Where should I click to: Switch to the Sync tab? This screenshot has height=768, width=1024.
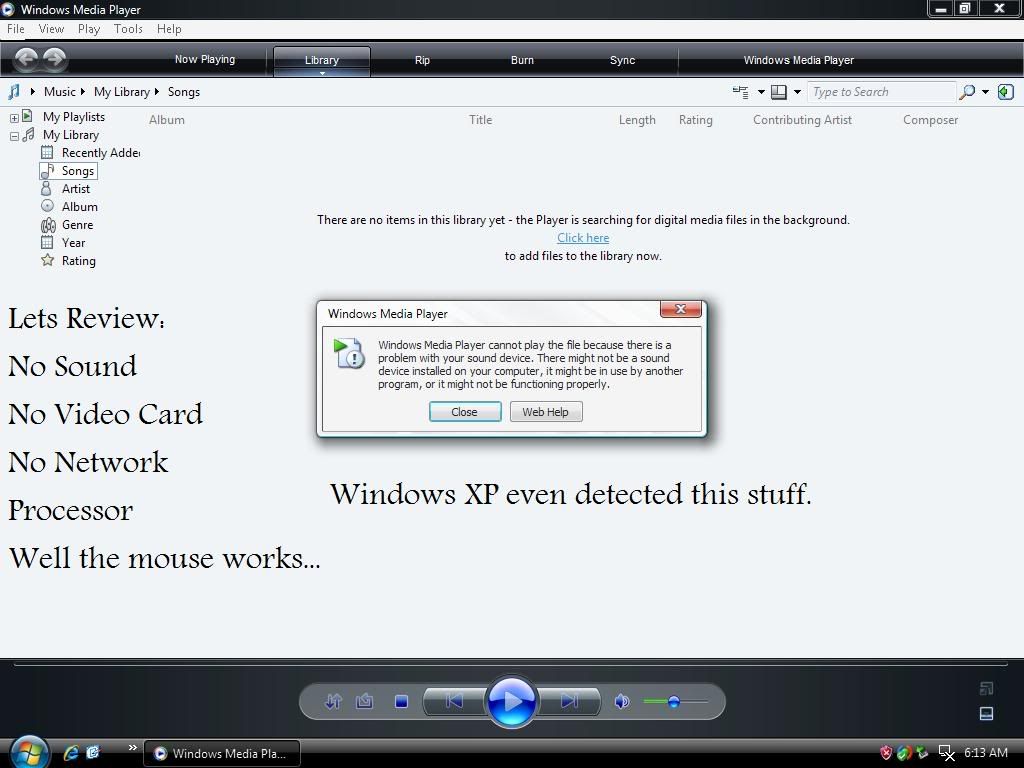click(622, 60)
